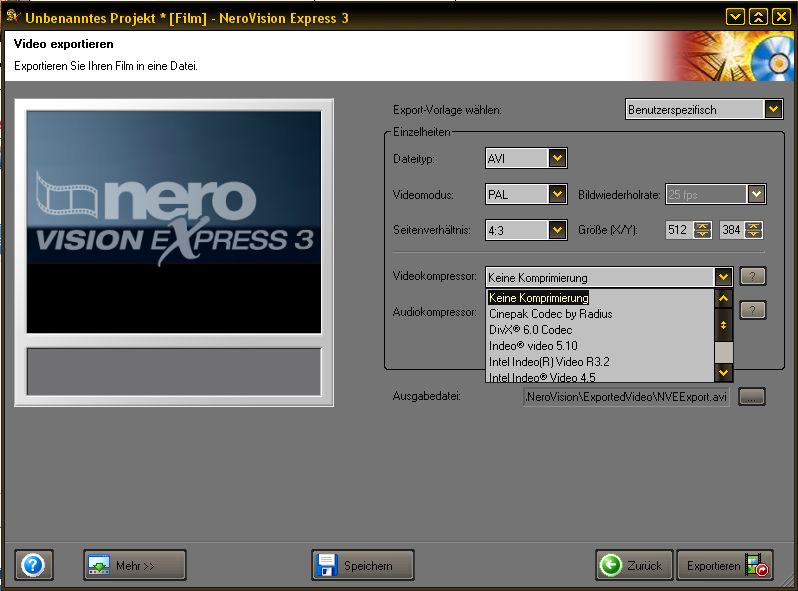Open Videokompressor settings question mark button
The image size is (798, 591).
(752, 276)
